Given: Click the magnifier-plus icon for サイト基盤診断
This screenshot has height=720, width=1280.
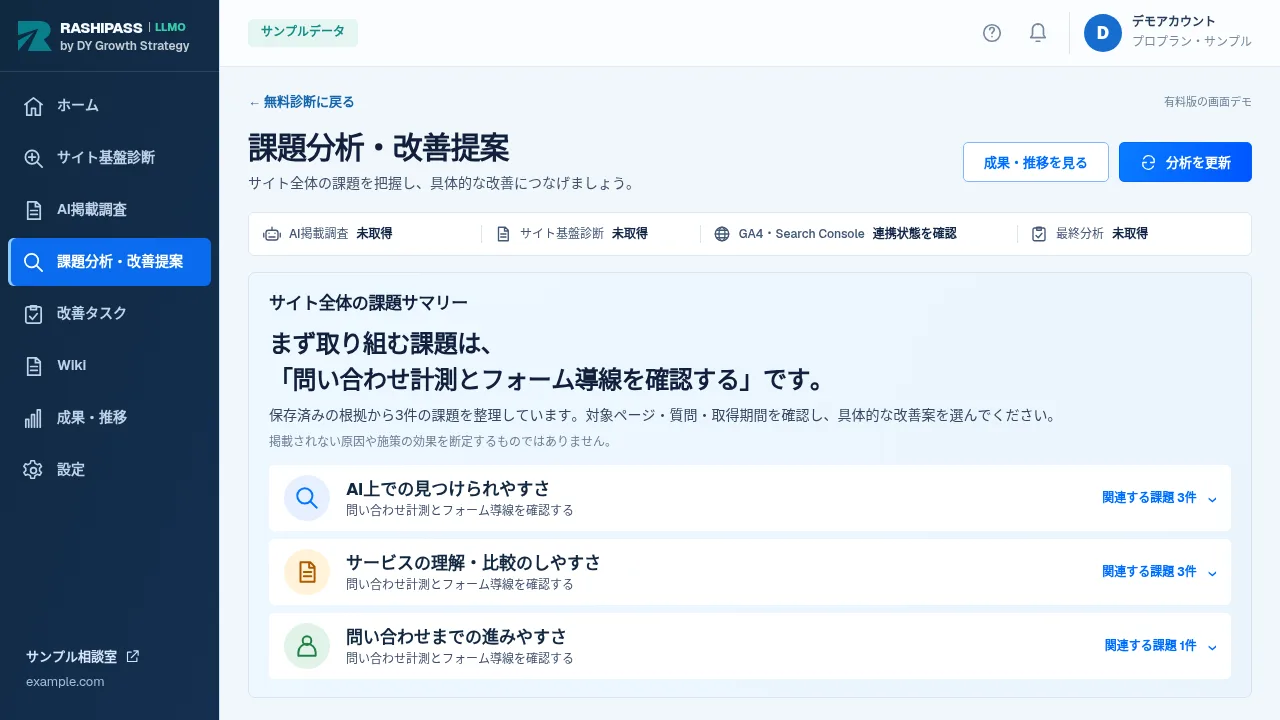Looking at the screenshot, I should (33, 158).
